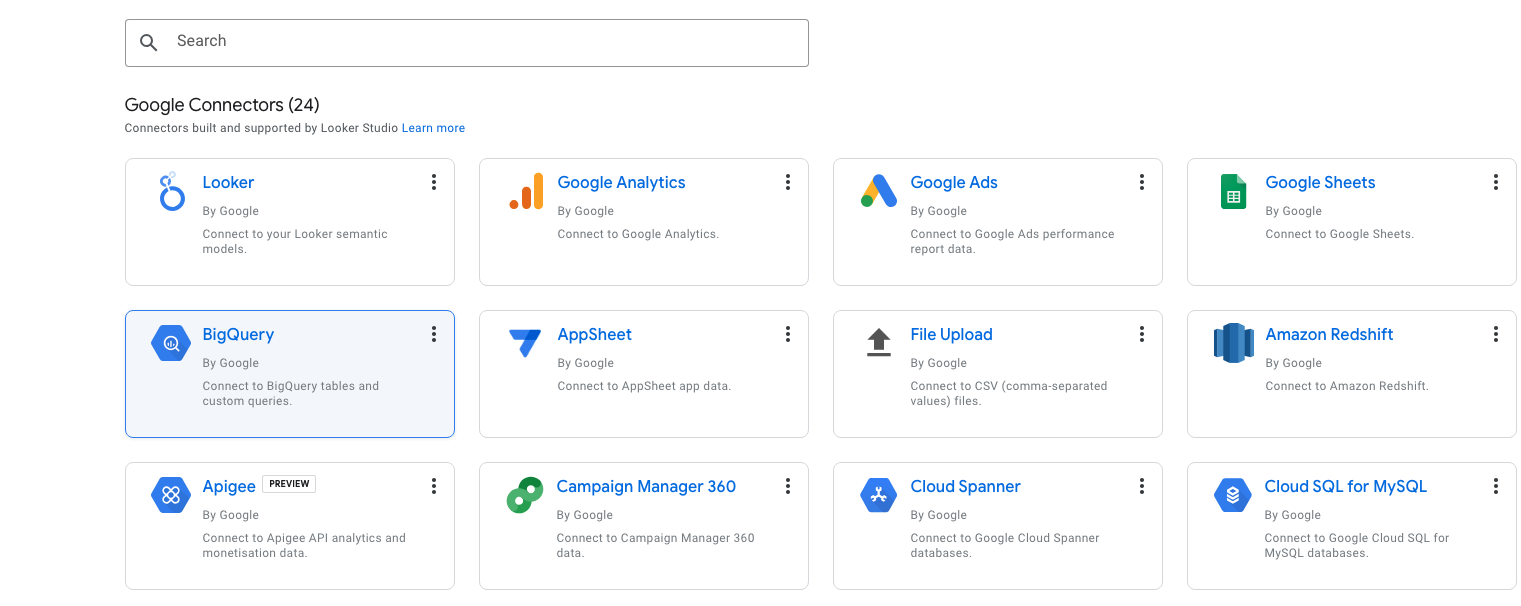Choose the Google Analytics connector title
1521x606 pixels.
[621, 182]
